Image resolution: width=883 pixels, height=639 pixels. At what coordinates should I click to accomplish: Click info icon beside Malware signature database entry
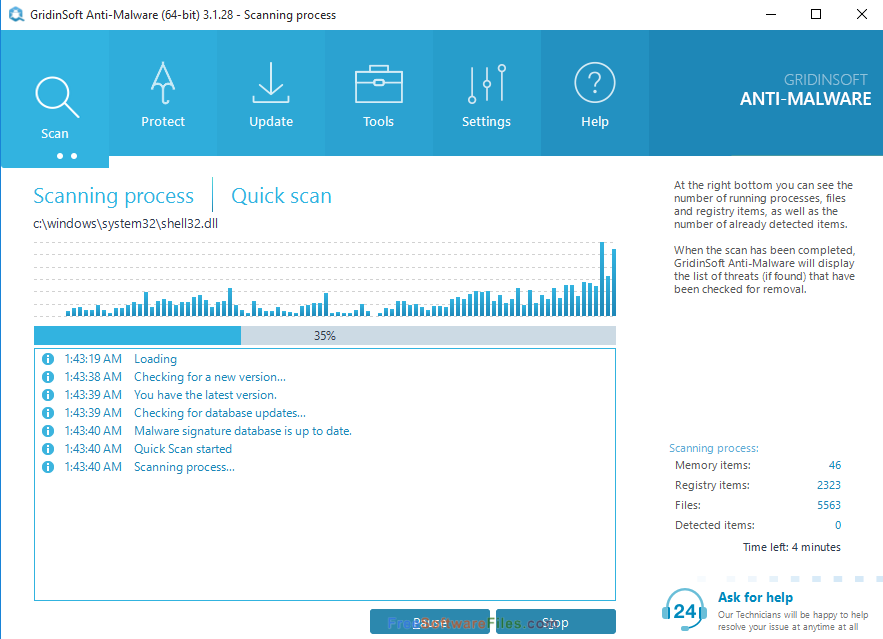(48, 431)
